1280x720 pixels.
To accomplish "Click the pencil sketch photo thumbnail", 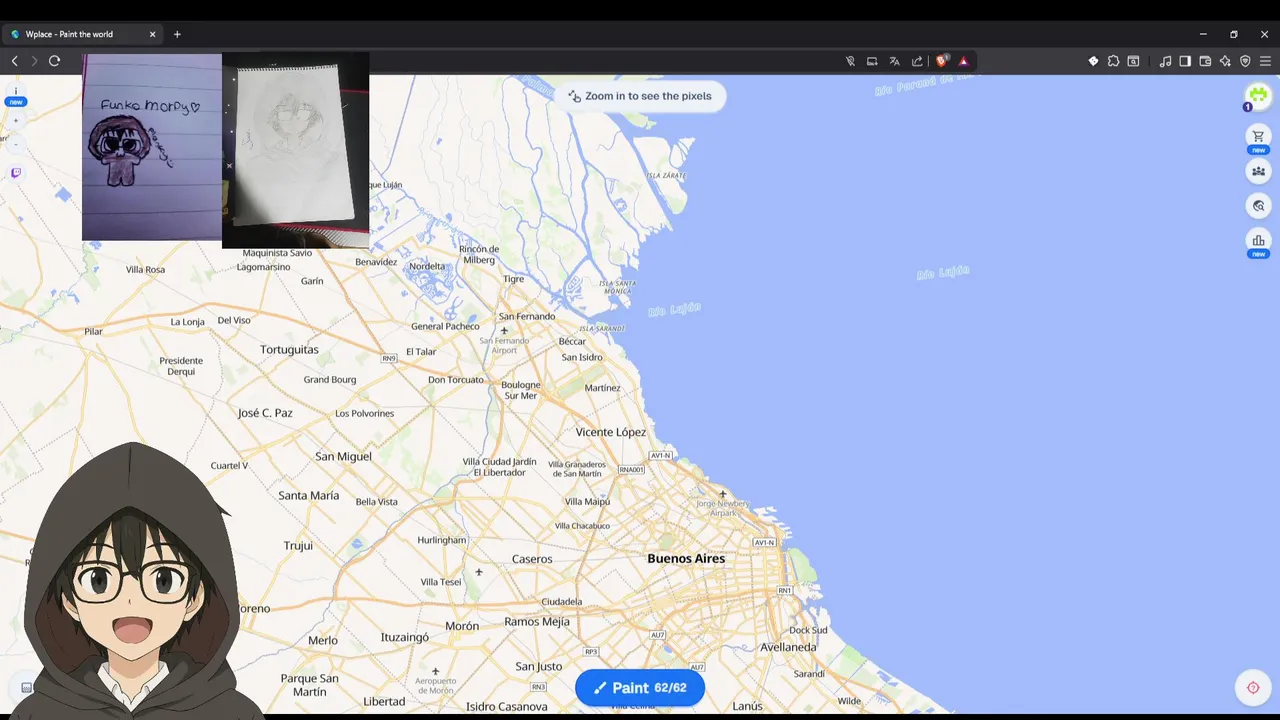I will click(295, 150).
